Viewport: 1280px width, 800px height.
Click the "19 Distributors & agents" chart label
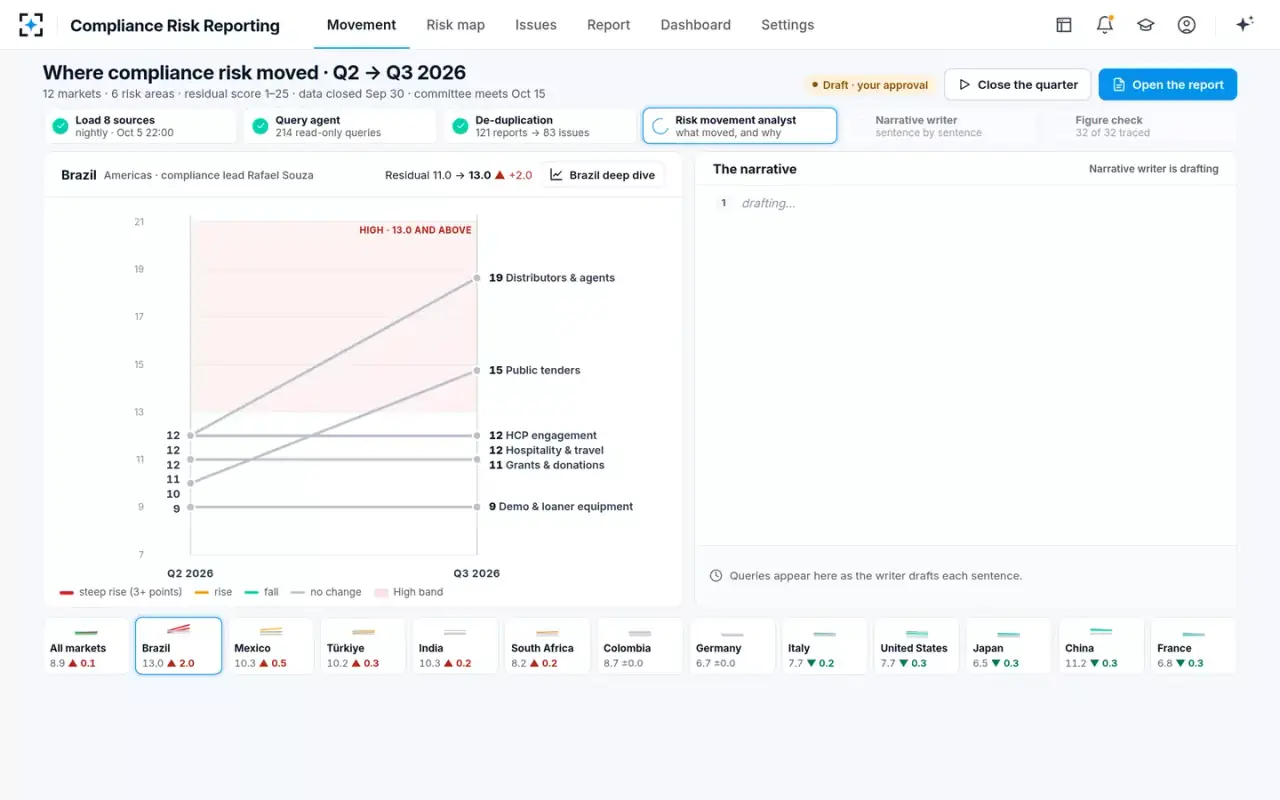pyautogui.click(x=552, y=278)
